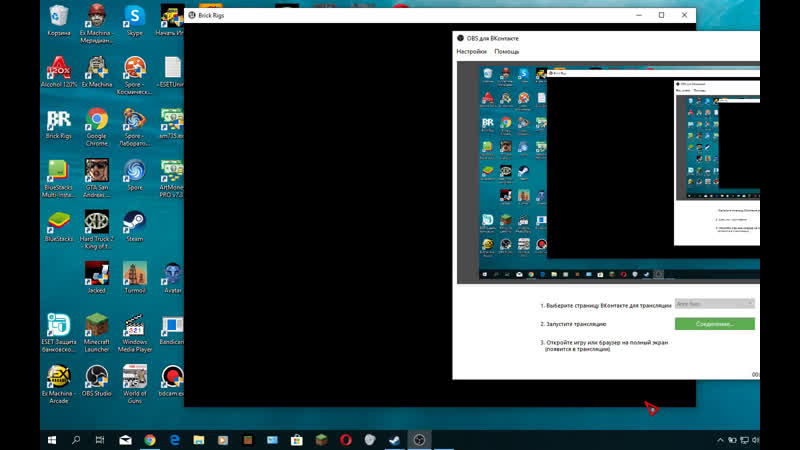800x450 pixels.
Task: Open File Explorer from the taskbar
Action: (198, 440)
